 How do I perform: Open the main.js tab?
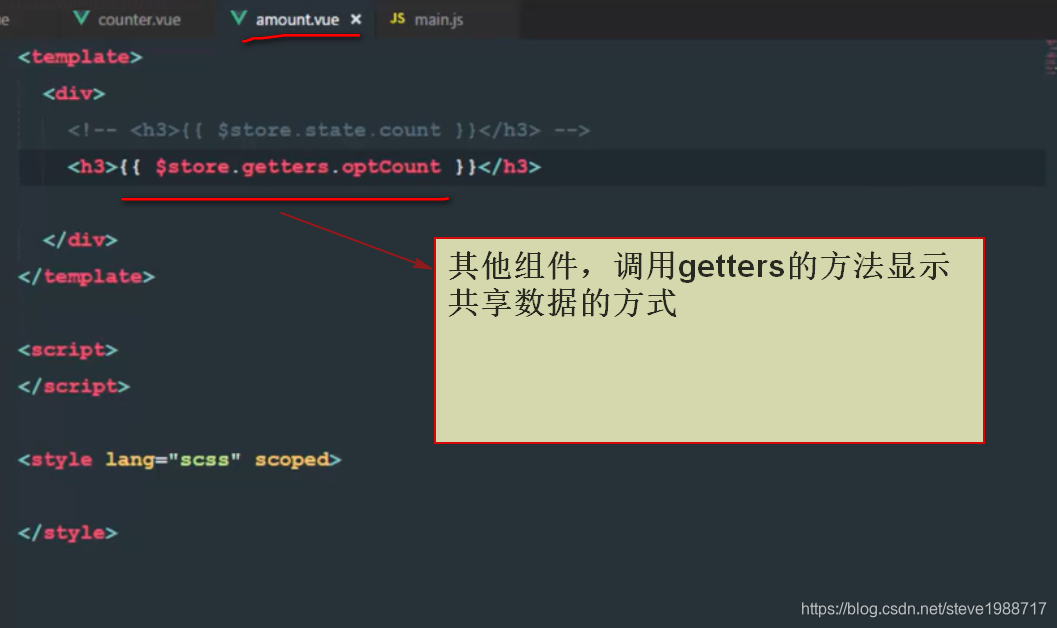pos(438,20)
